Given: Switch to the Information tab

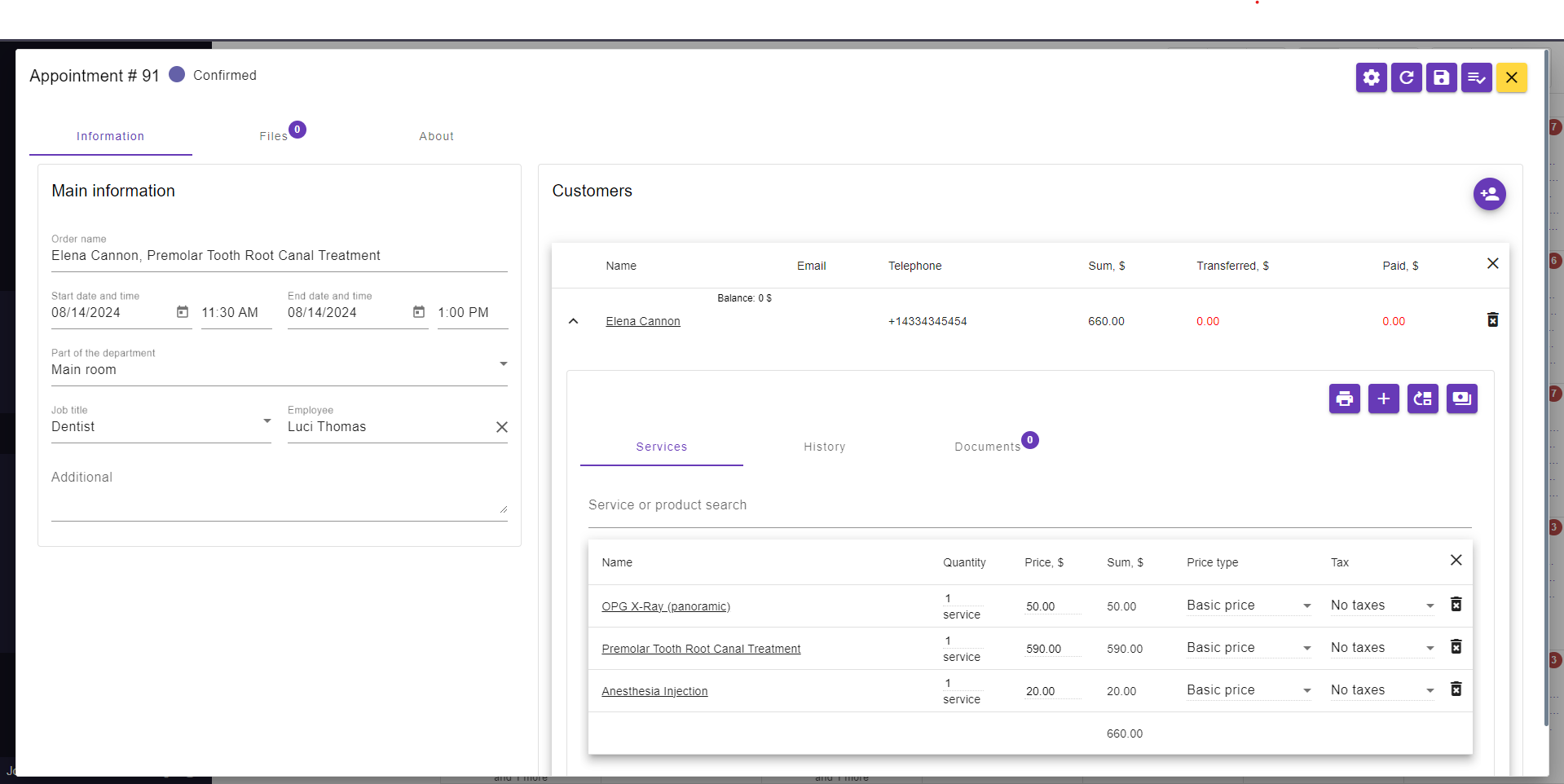Looking at the screenshot, I should tap(111, 136).
